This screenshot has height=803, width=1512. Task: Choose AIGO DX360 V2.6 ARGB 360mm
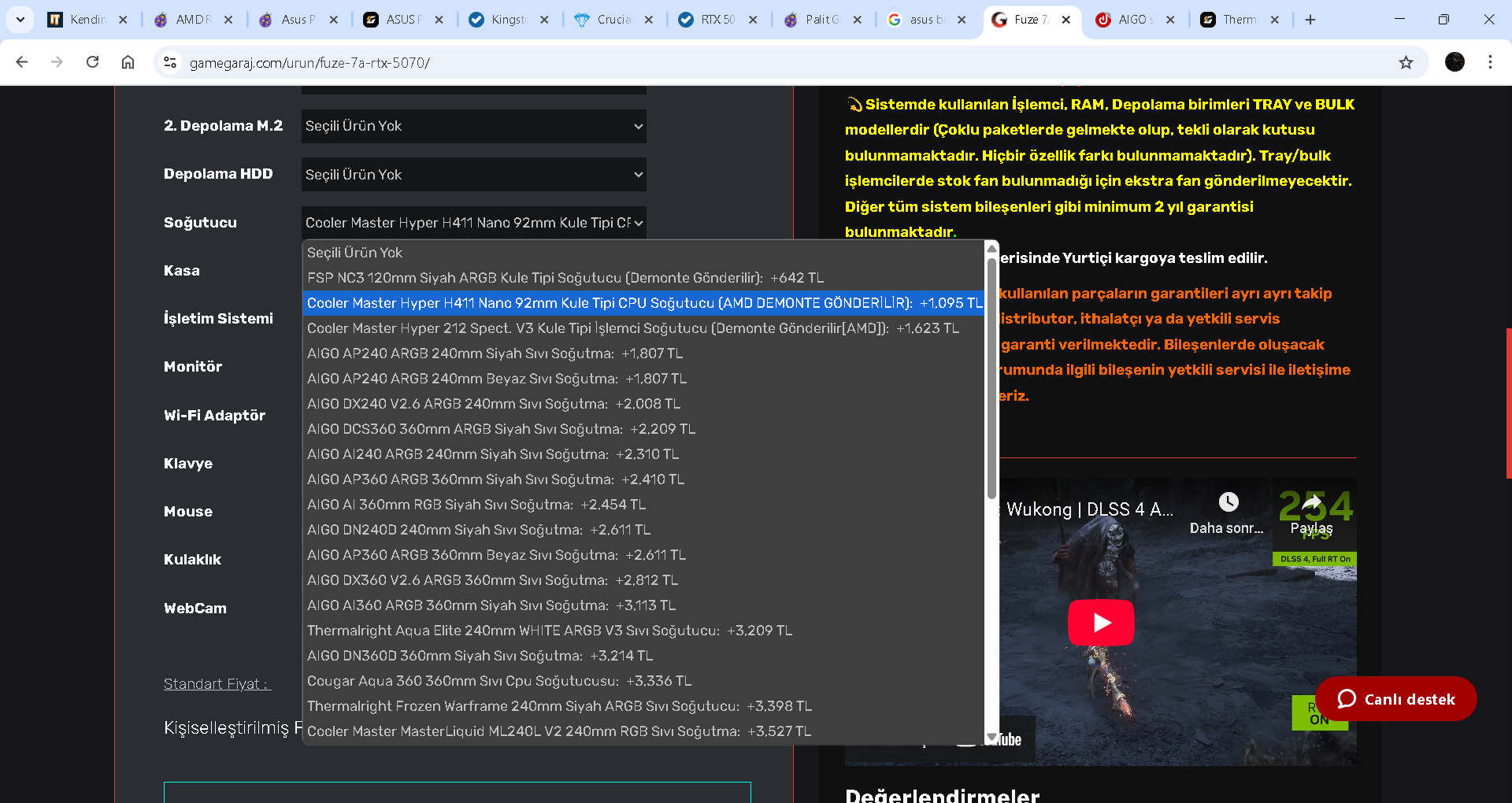[643, 580]
